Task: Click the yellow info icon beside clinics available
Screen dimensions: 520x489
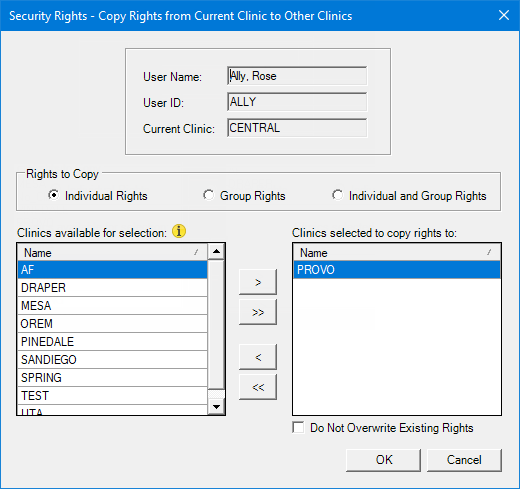Action: coord(179,231)
